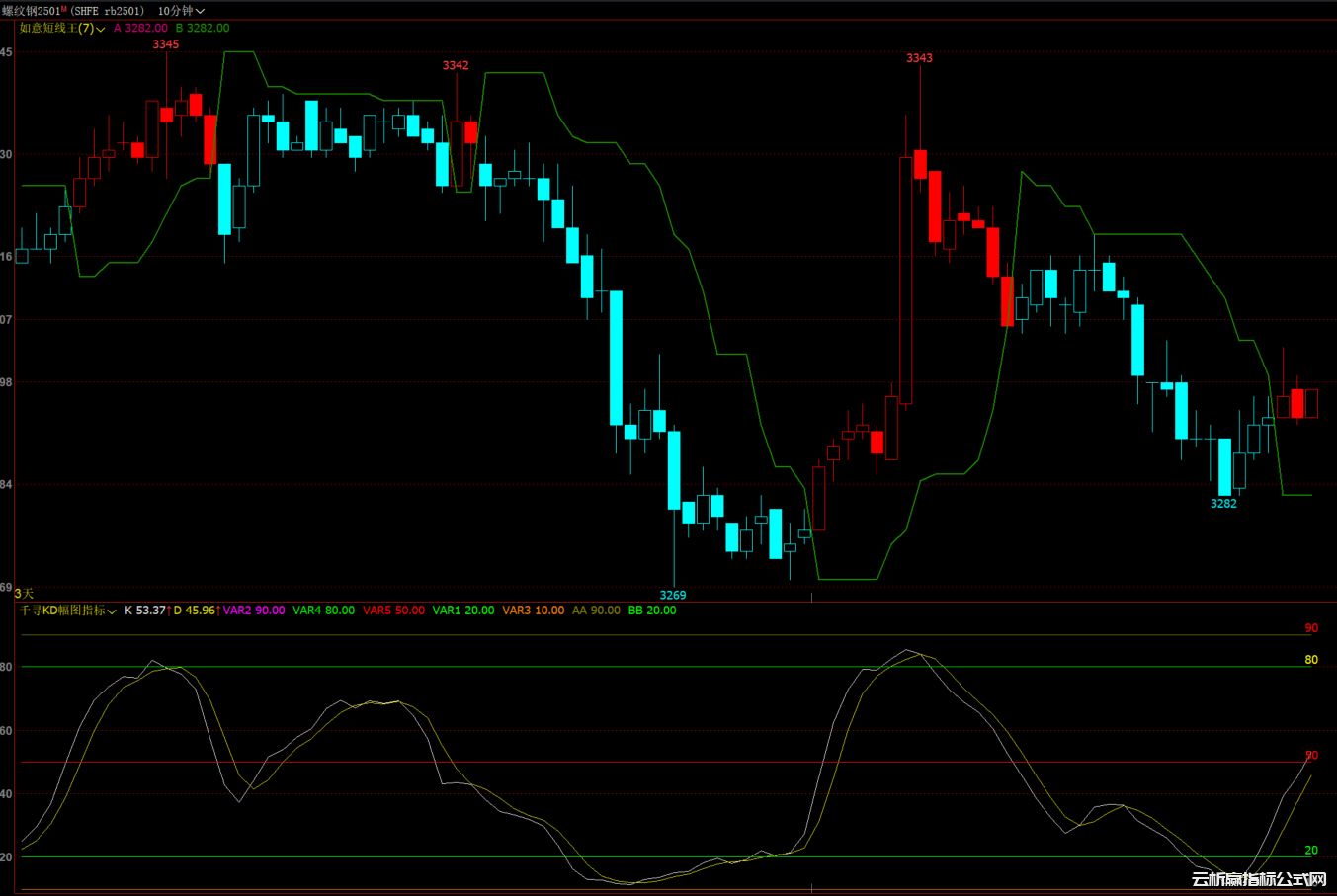Click the AA 90.00 label

pyautogui.click(x=597, y=611)
